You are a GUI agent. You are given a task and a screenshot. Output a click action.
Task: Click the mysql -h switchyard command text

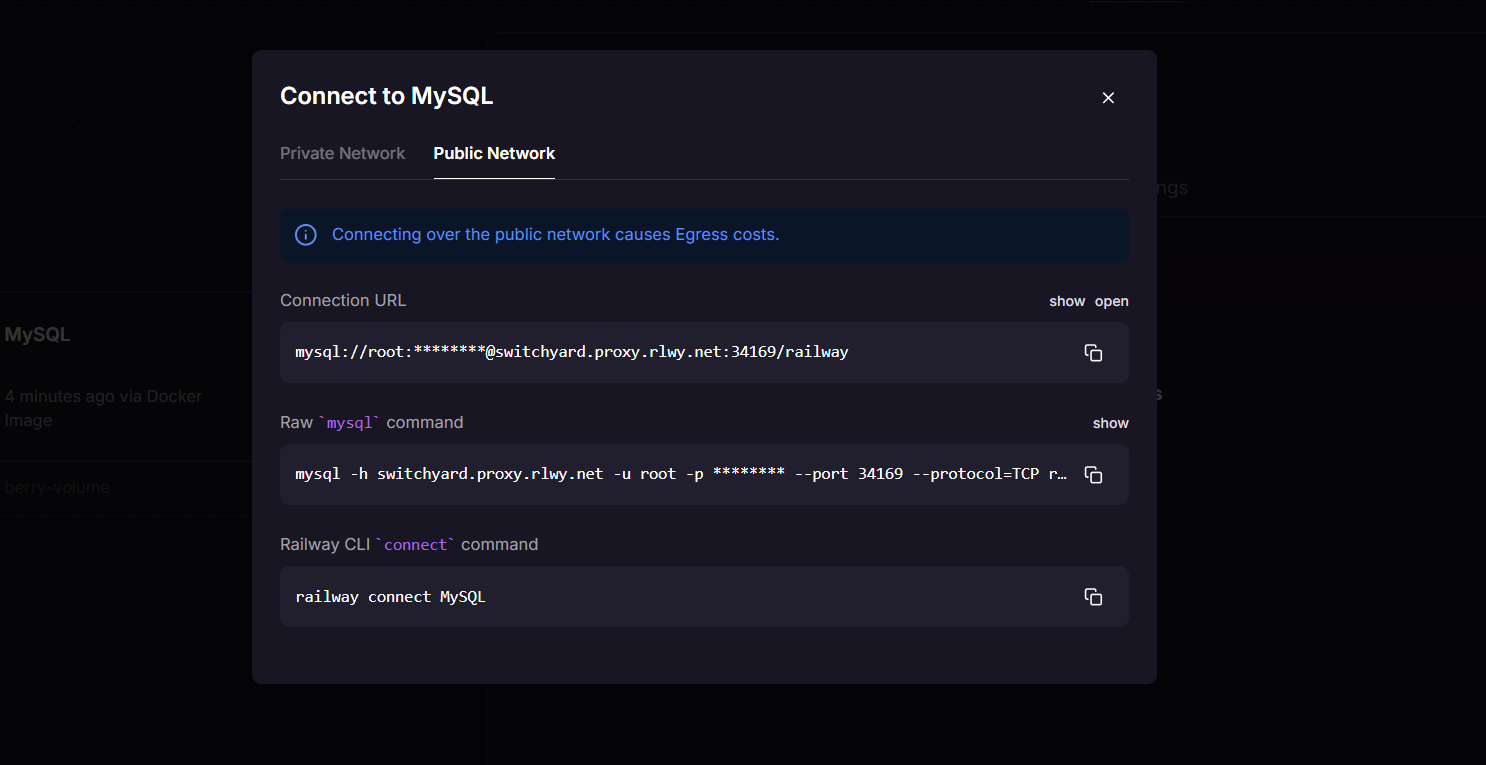pos(681,474)
